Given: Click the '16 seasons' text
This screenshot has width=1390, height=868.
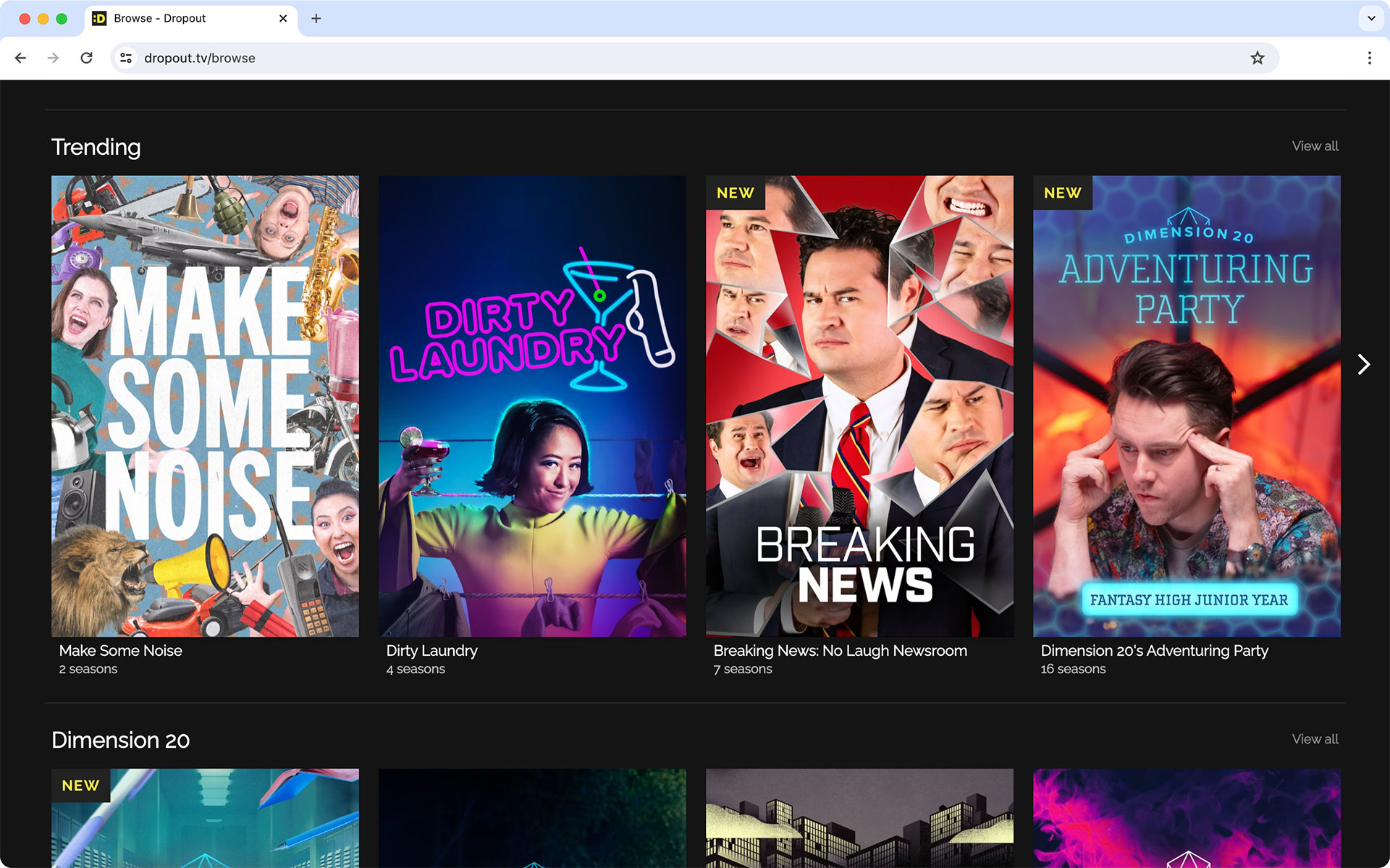Looking at the screenshot, I should 1073,670.
